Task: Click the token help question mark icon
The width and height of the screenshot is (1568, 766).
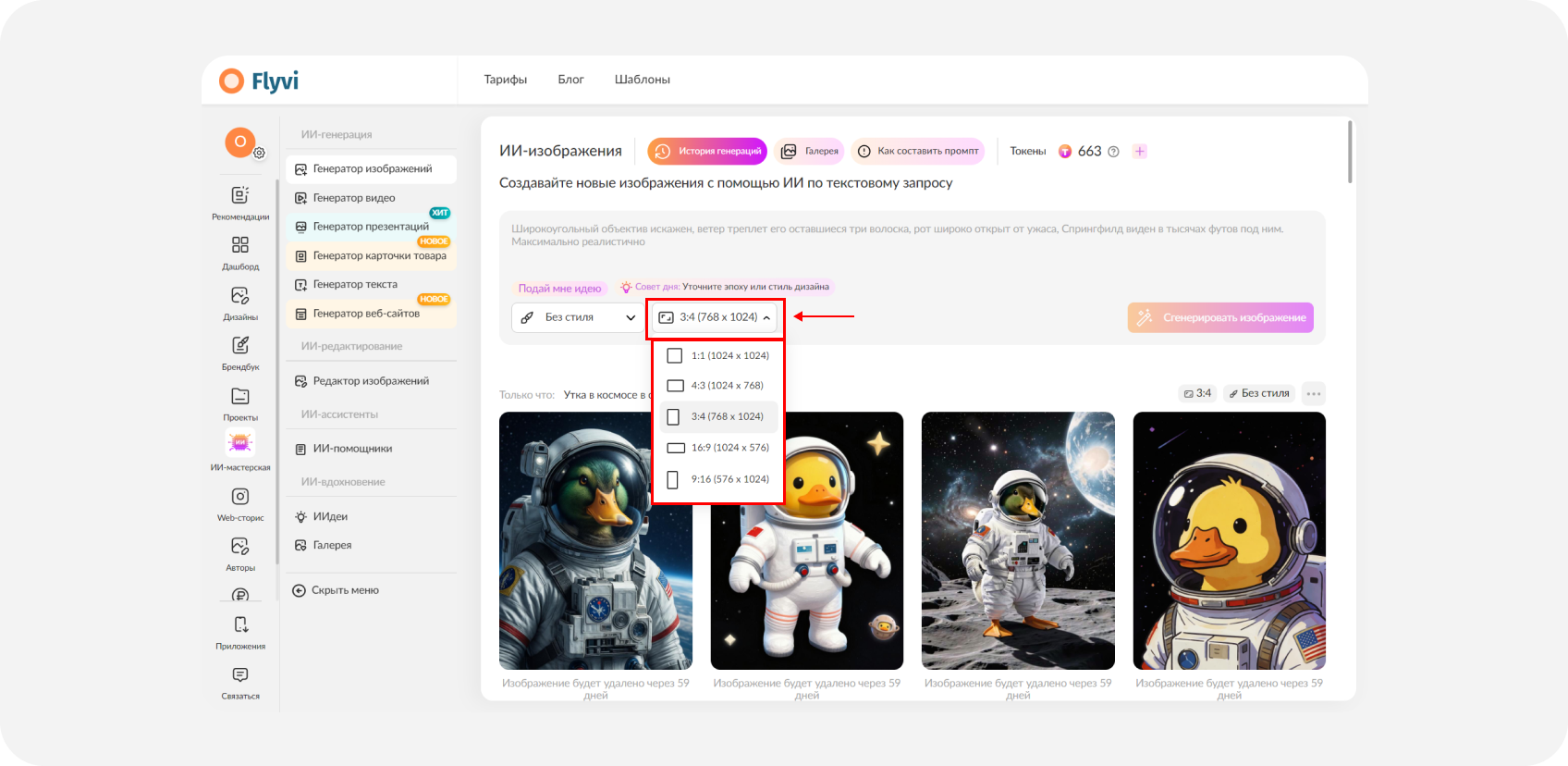Action: pos(1113,152)
